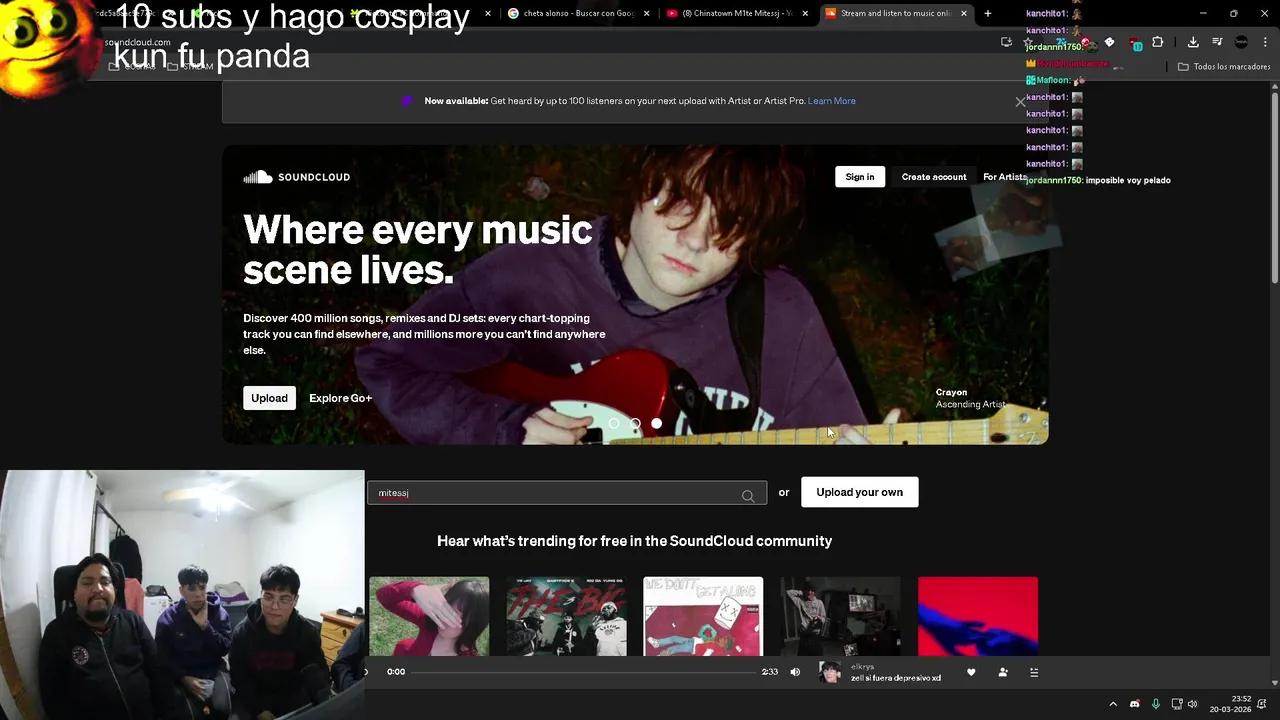Like the current track with the heart icon

pyautogui.click(x=971, y=672)
